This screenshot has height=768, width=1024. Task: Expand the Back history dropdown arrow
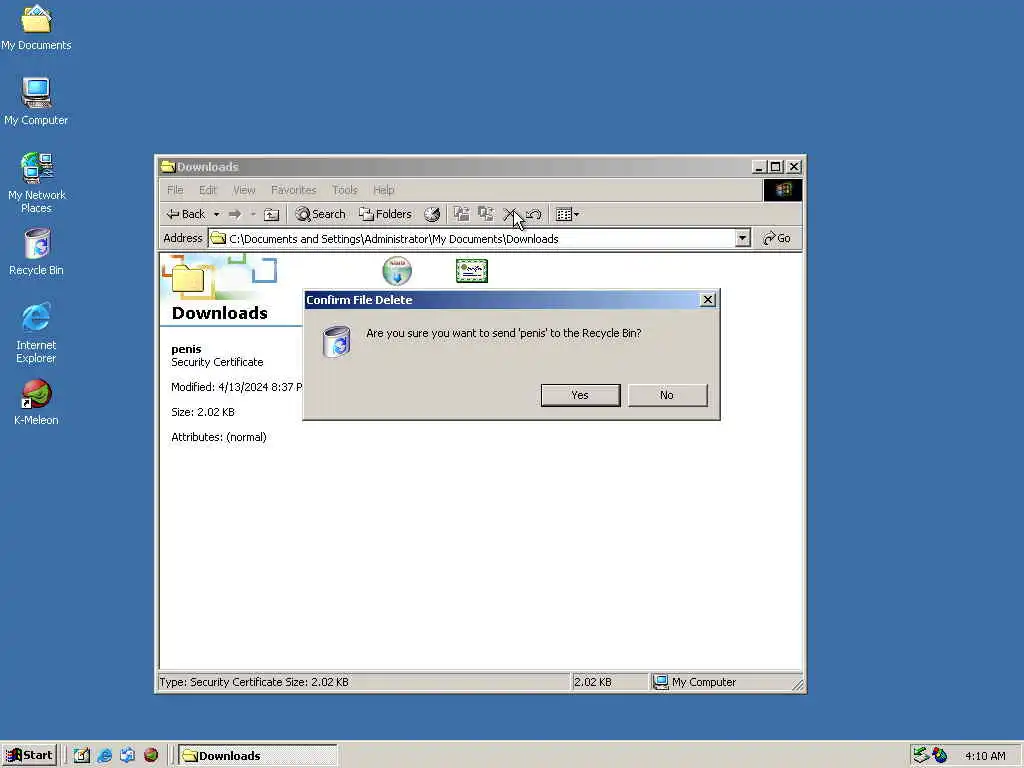[x=216, y=214]
